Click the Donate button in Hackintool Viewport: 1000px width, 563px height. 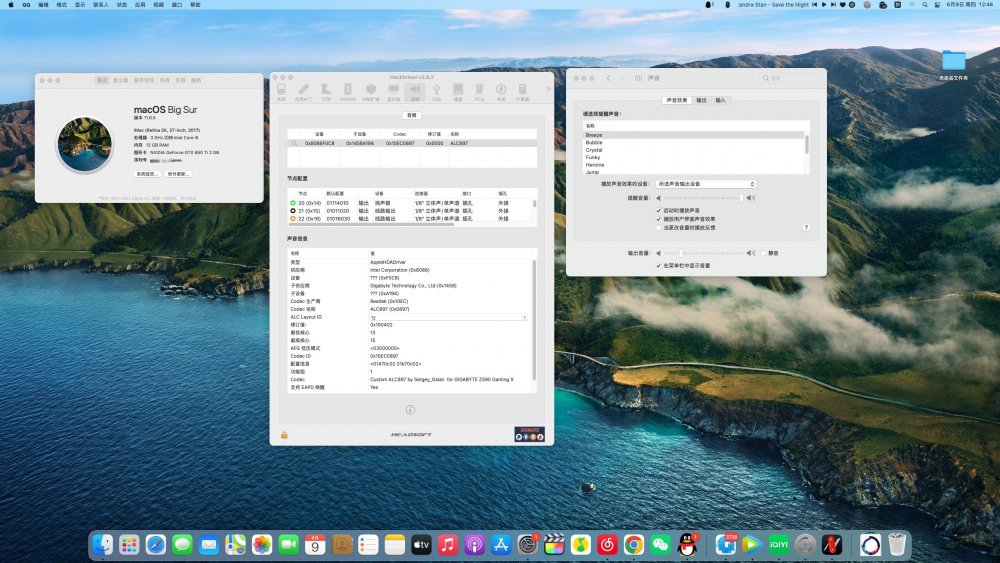(529, 434)
